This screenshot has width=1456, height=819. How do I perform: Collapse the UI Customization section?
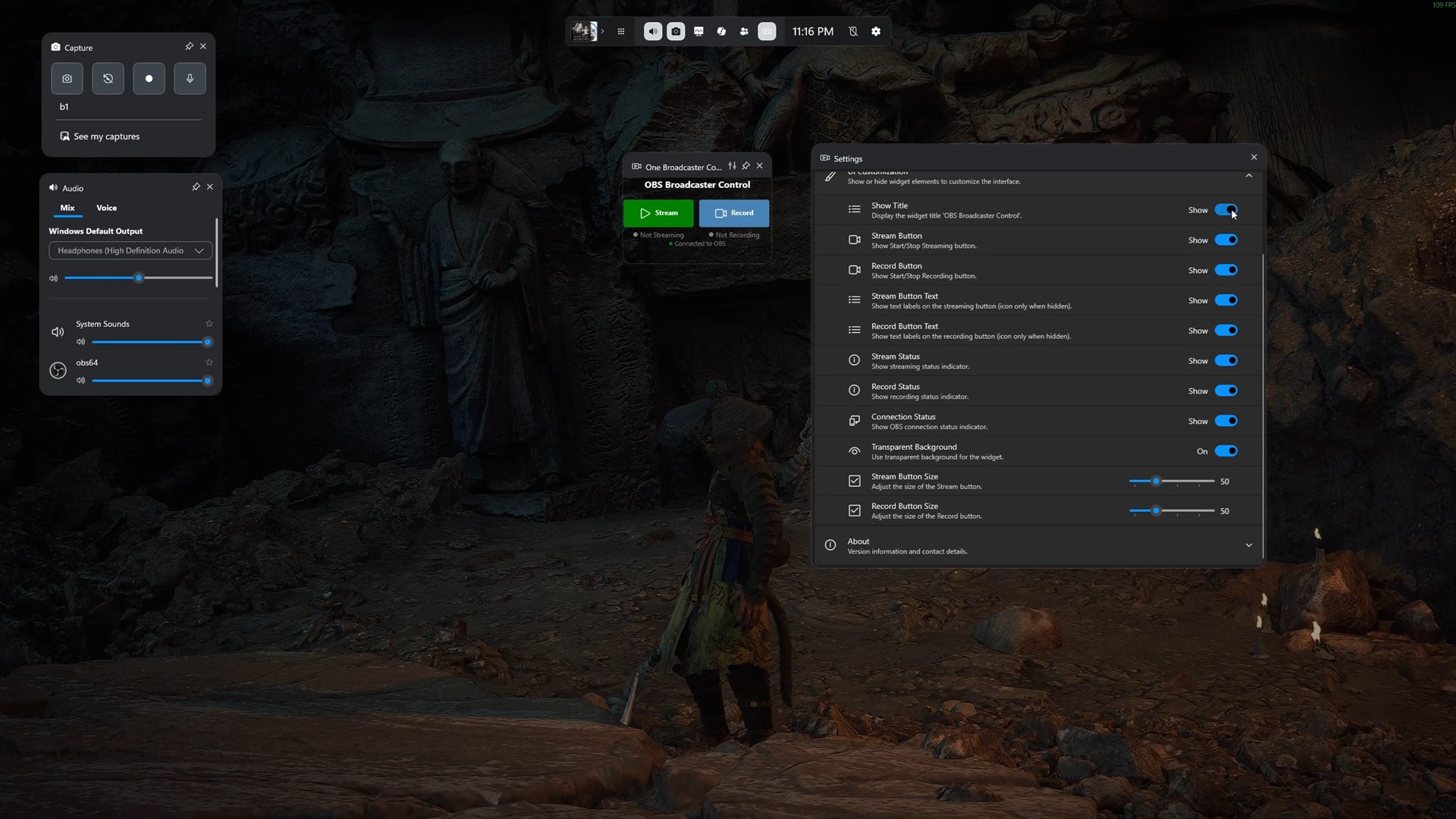(x=1248, y=176)
